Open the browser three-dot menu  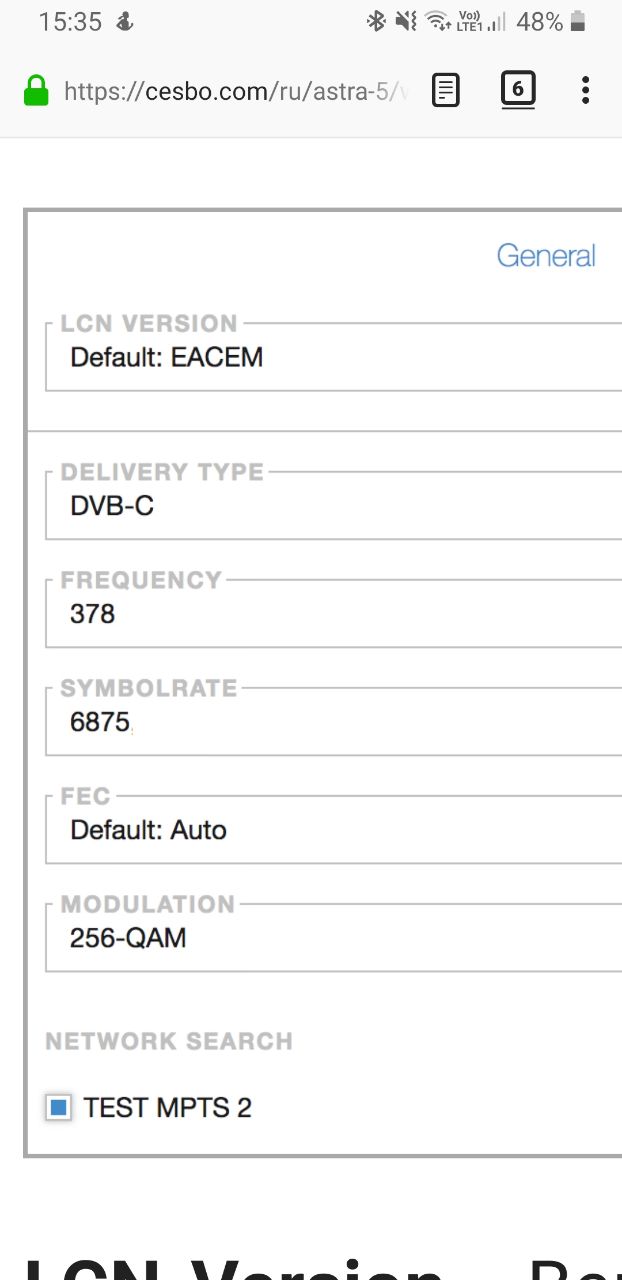586,91
